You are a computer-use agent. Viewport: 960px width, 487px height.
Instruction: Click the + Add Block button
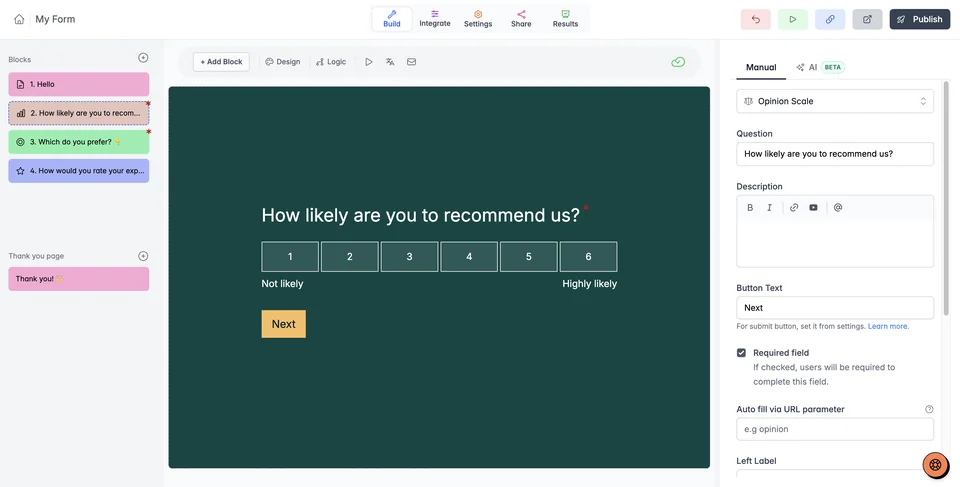click(x=221, y=62)
